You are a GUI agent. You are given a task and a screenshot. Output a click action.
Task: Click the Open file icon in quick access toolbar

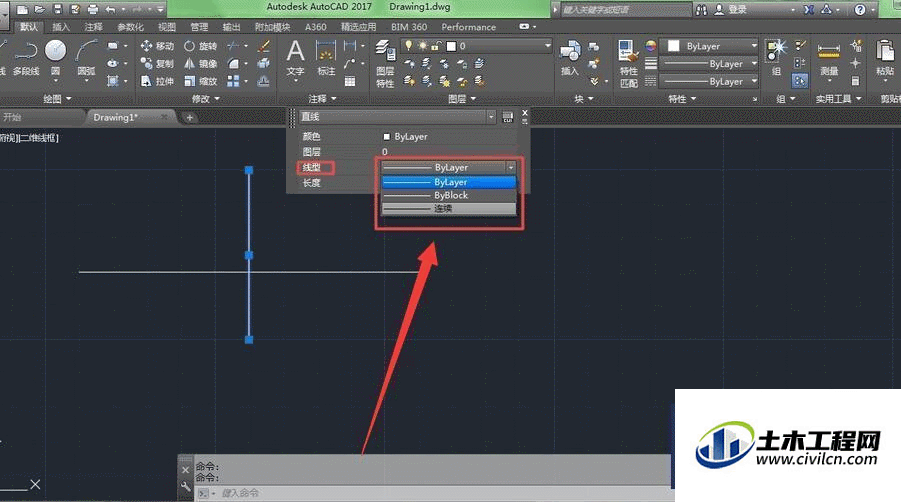pos(40,9)
